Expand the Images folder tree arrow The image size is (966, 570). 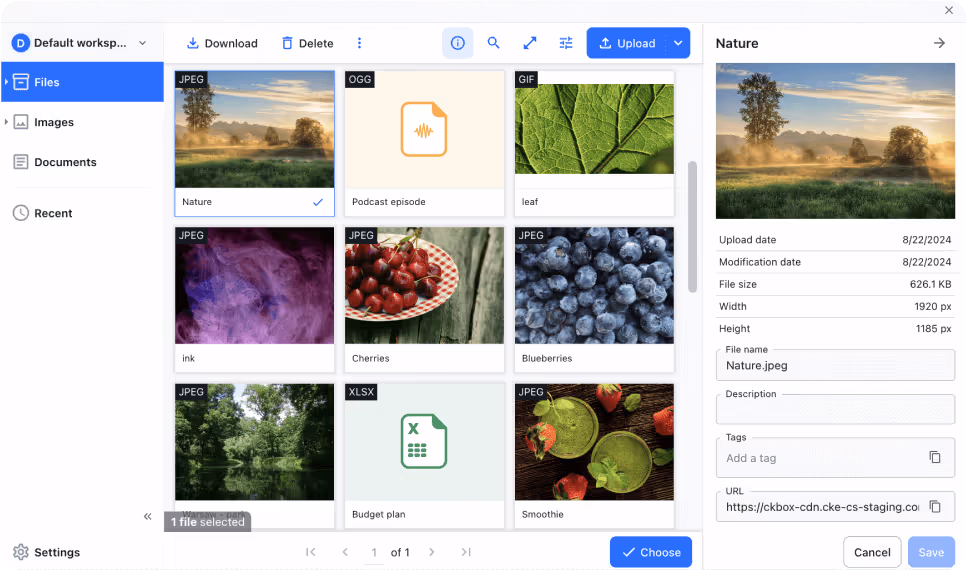(6, 122)
